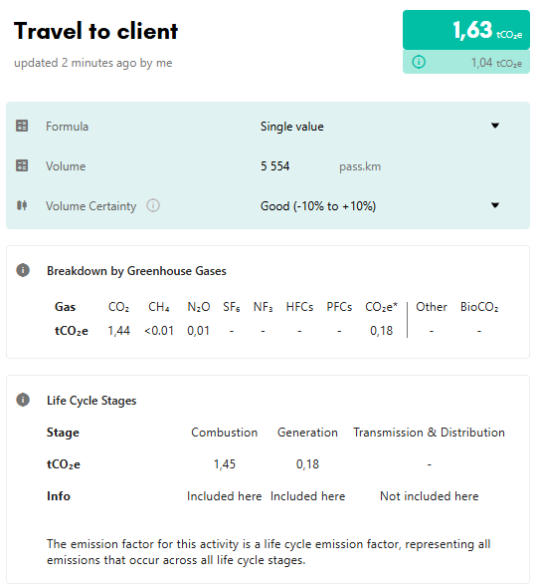
Task: Click the info icon beside 1,04 tCO₂e
Action: pyautogui.click(x=419, y=62)
